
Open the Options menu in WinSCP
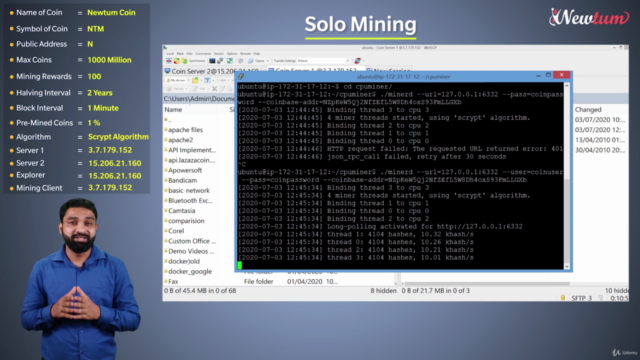232,53
